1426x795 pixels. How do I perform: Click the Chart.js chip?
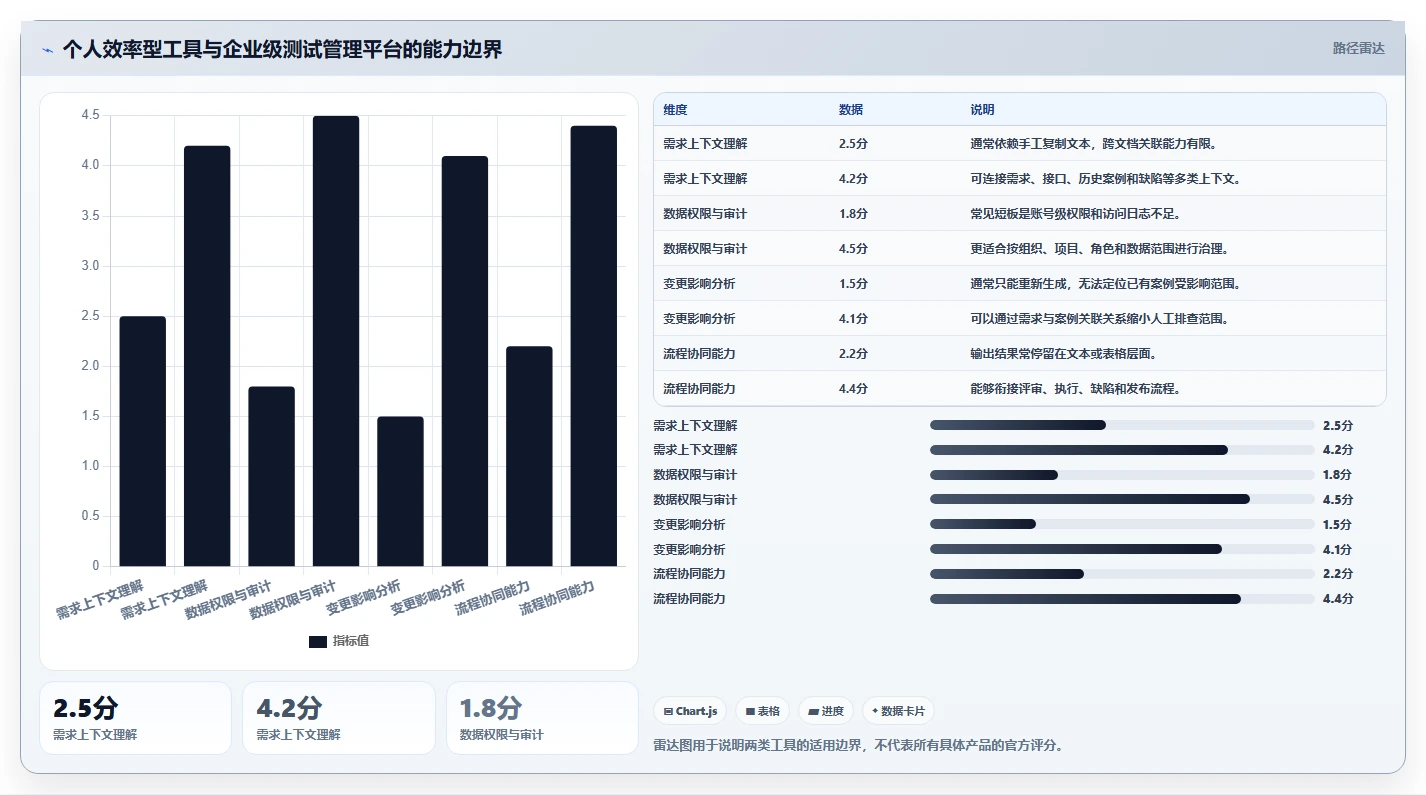click(690, 711)
